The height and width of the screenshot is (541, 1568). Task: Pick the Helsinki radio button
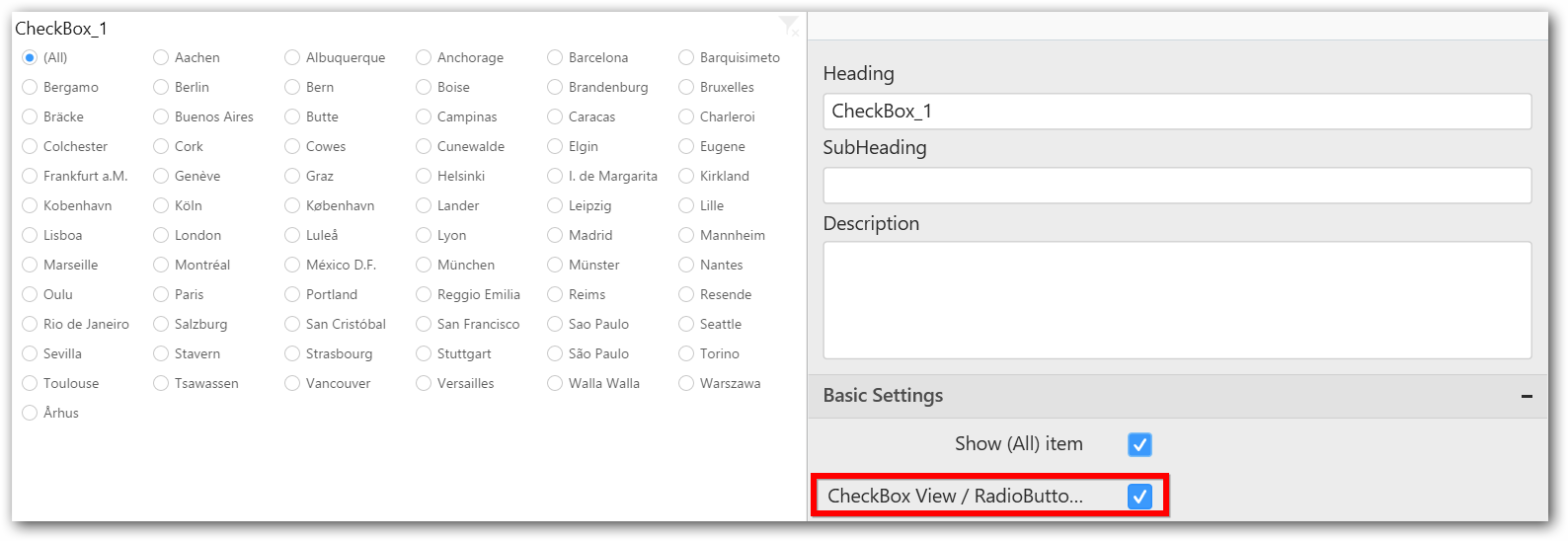coord(424,176)
